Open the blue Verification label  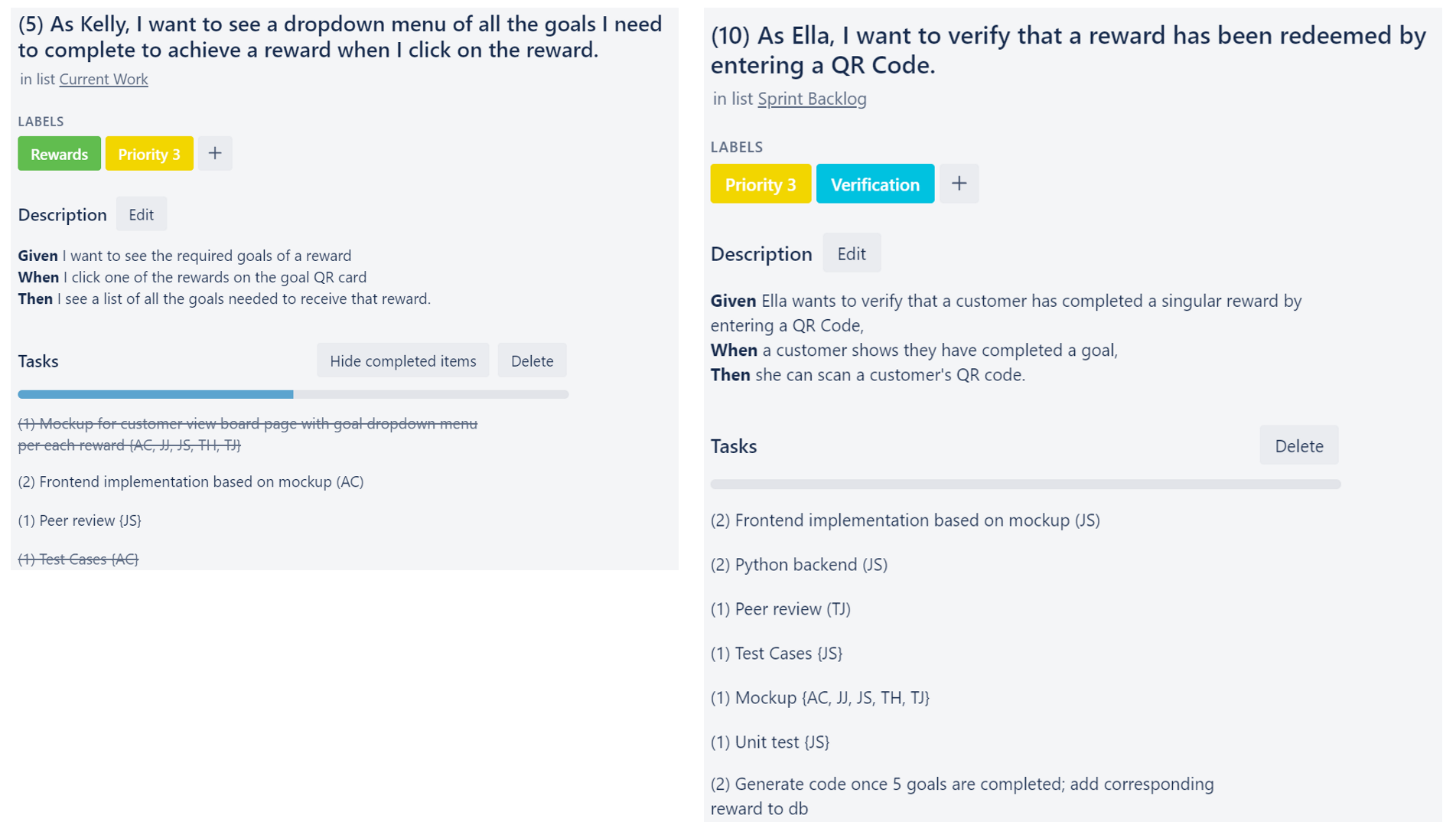point(875,184)
